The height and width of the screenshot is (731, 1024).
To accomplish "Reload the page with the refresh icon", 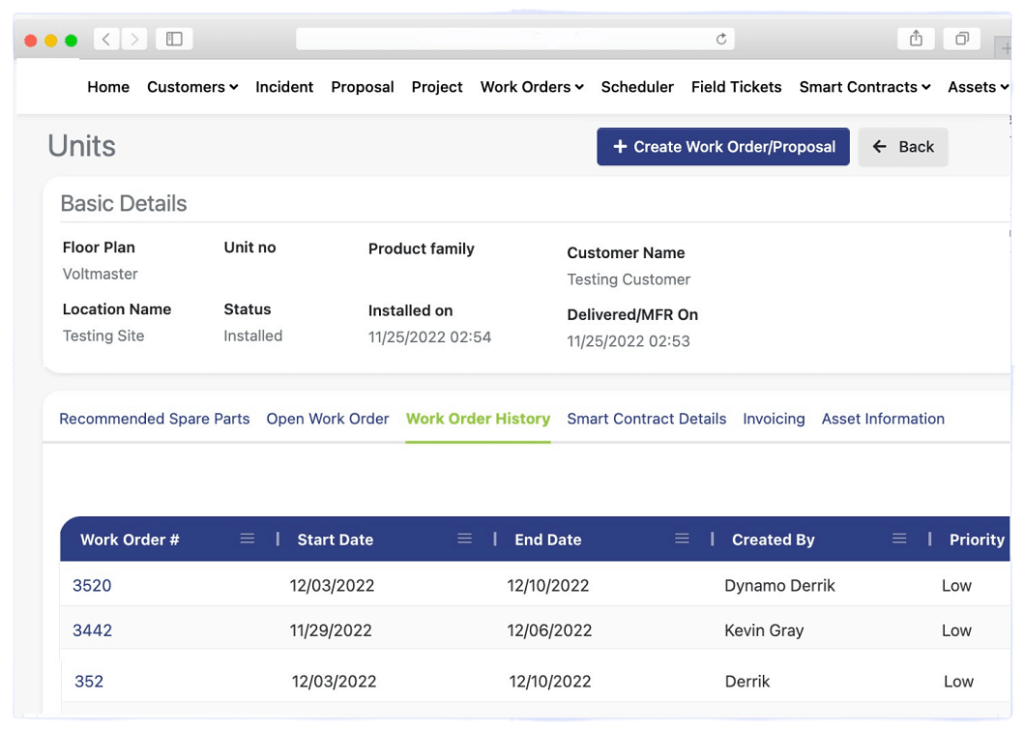I will pyautogui.click(x=722, y=39).
